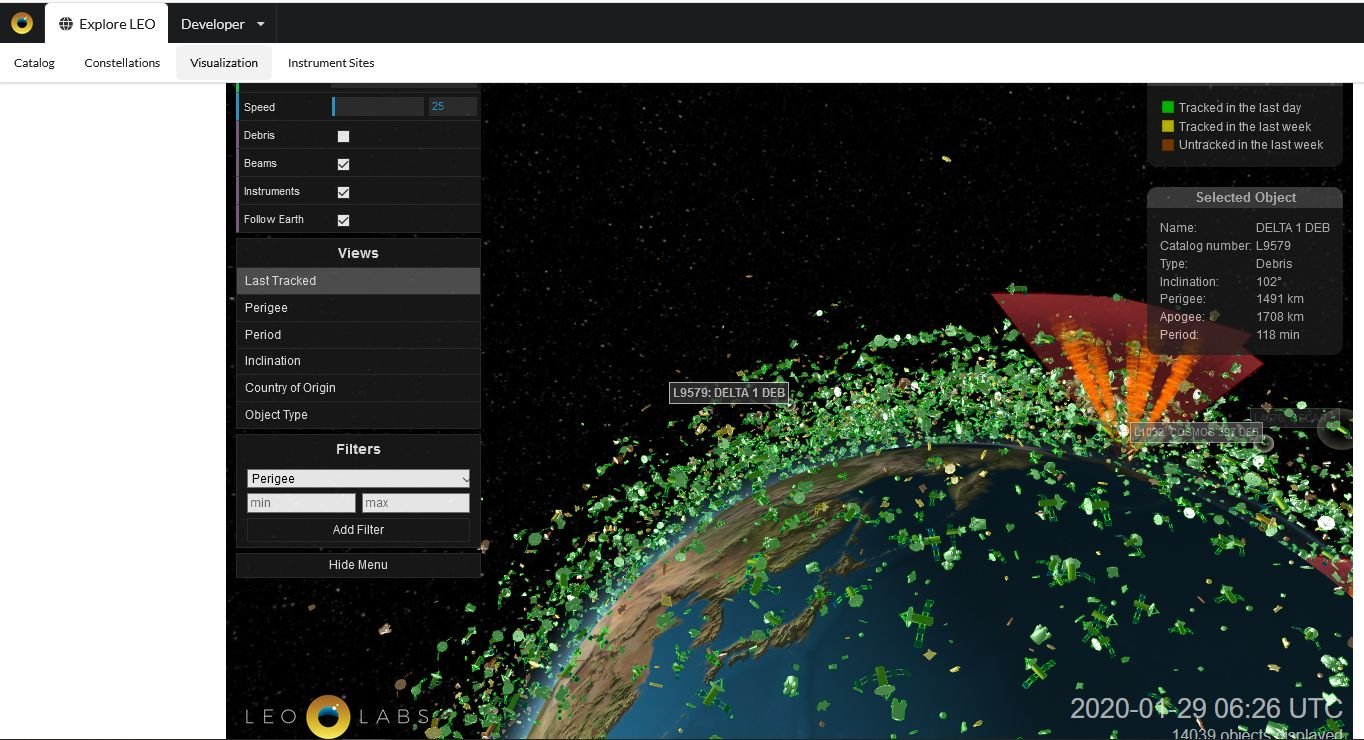
Task: Click the L9579: DELTA 1 DEB label
Action: [729, 393]
